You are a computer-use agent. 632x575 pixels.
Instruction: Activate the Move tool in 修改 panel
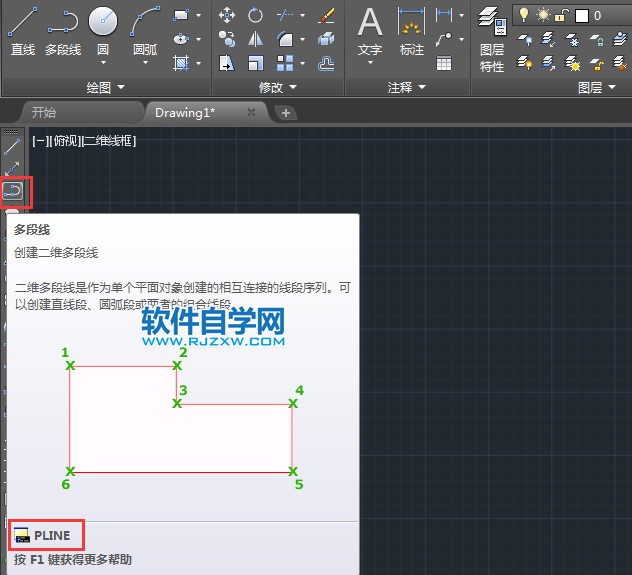[227, 15]
